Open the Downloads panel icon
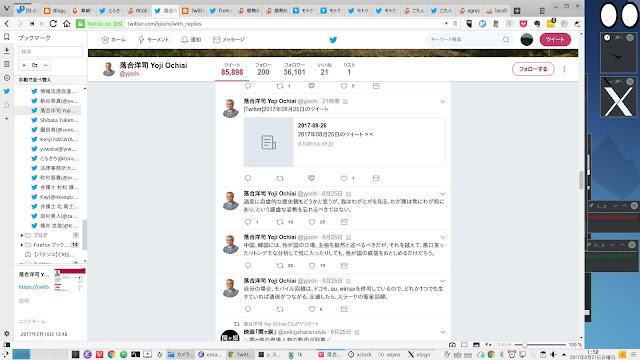This screenshot has height=360, width=640. (x=7, y=51)
